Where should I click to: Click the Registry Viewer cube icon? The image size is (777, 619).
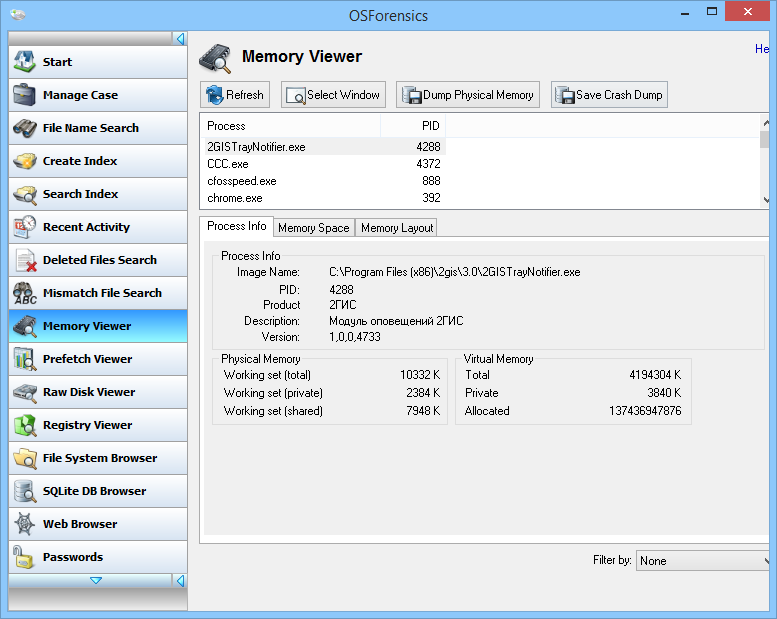click(25, 425)
